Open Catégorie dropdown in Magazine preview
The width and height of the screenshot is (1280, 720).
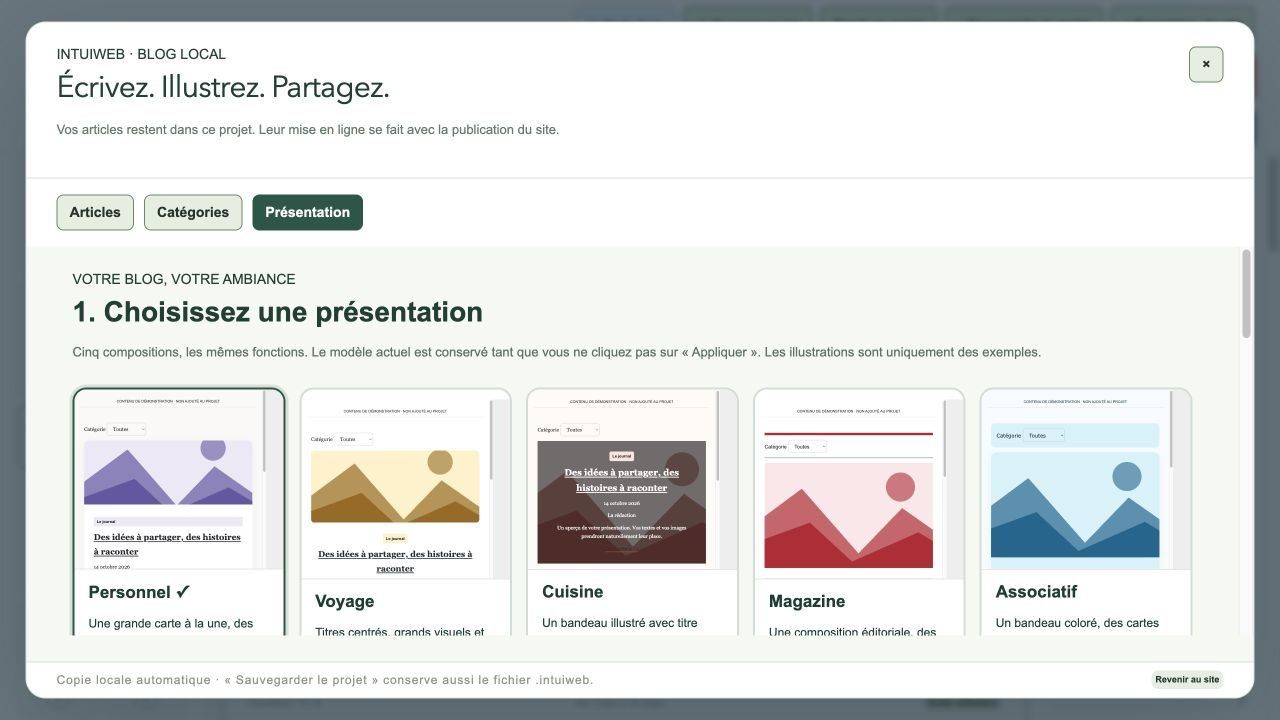(808, 447)
